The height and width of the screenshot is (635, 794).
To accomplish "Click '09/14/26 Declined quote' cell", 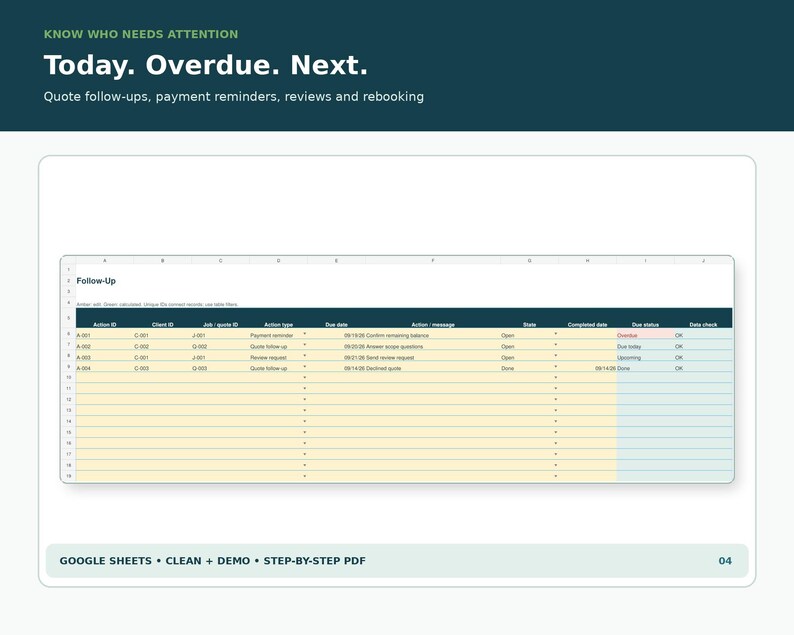I will [x=372, y=368].
